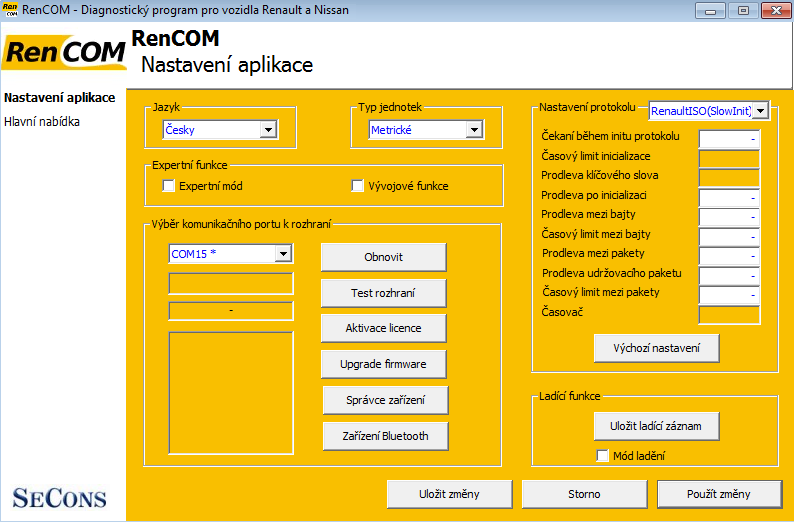Restore Výchozí nastavení protocol defaults
Image resolution: width=794 pixels, height=522 pixels.
(x=656, y=349)
